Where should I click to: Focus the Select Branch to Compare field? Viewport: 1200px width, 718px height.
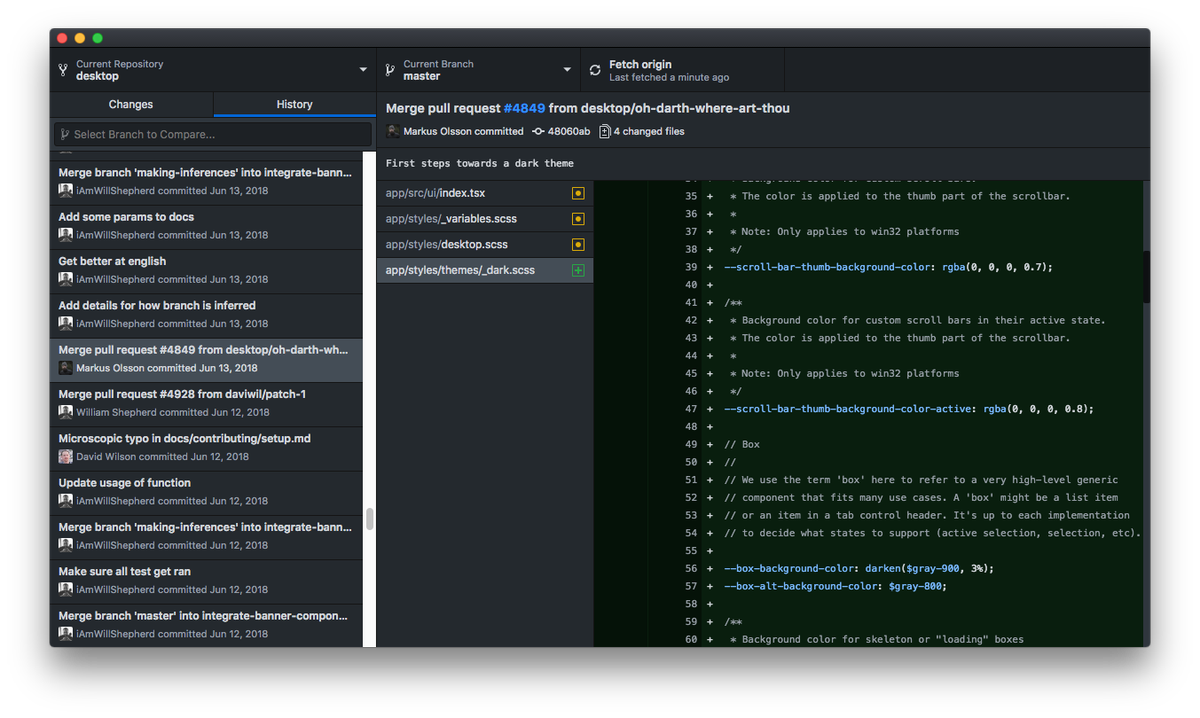point(213,134)
